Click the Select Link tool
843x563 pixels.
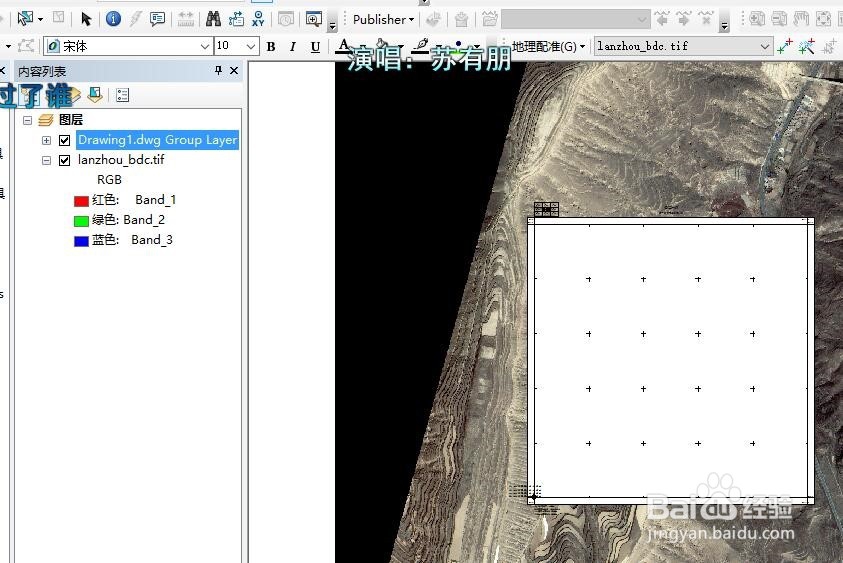(x=828, y=46)
